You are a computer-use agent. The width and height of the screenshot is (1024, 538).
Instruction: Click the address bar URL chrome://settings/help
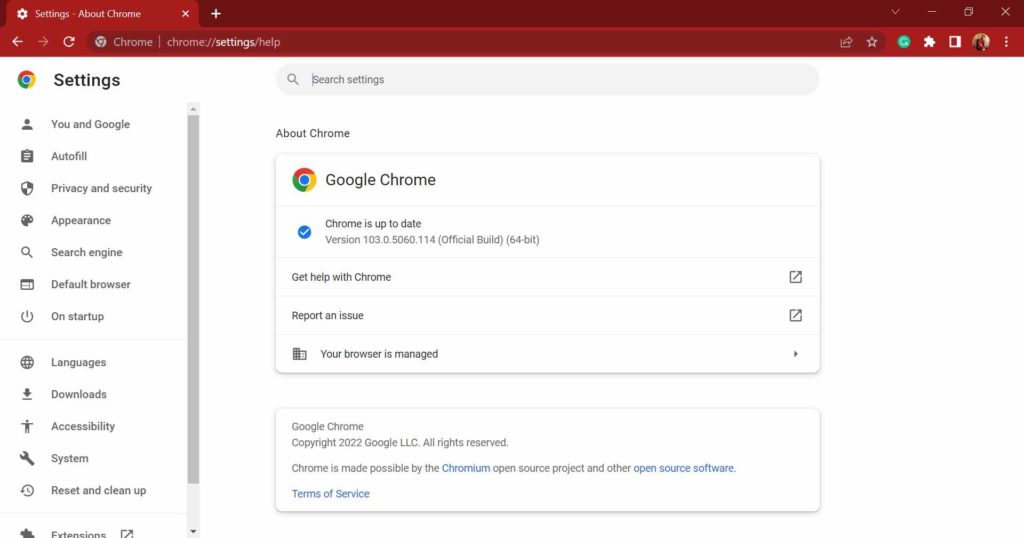[223, 42]
